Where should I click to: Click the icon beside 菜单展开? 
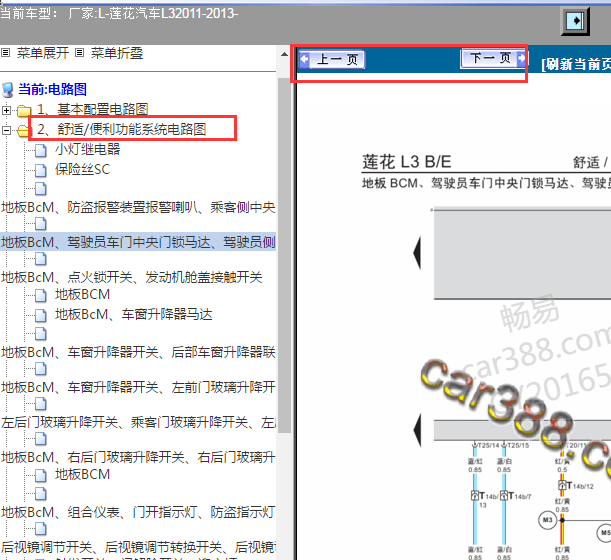point(5,53)
